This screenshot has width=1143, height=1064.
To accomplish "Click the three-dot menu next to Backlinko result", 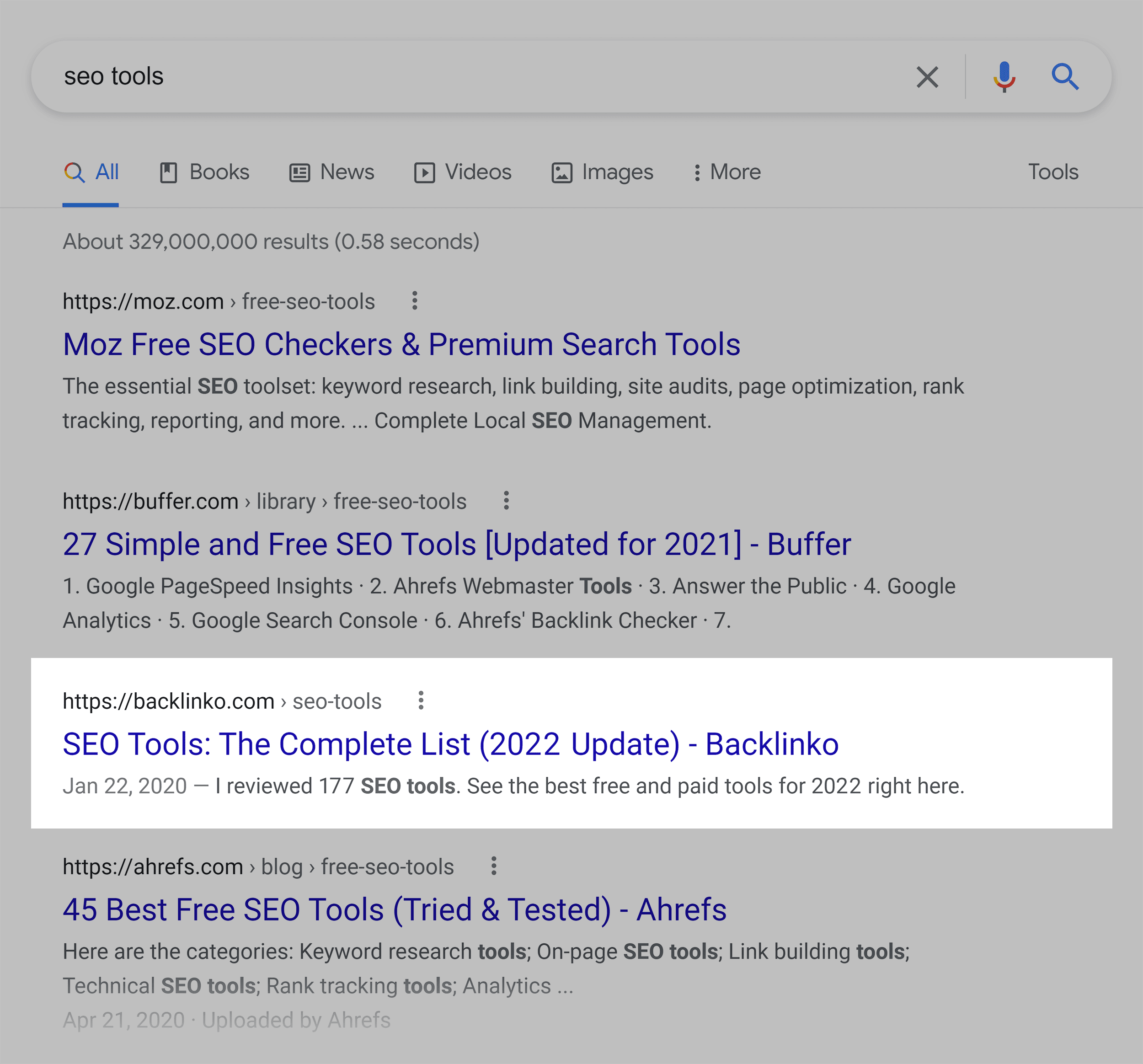I will coord(423,700).
